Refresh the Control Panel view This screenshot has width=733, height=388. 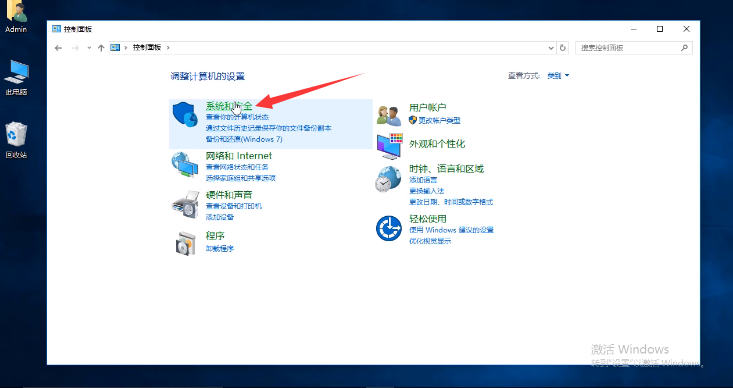point(563,48)
